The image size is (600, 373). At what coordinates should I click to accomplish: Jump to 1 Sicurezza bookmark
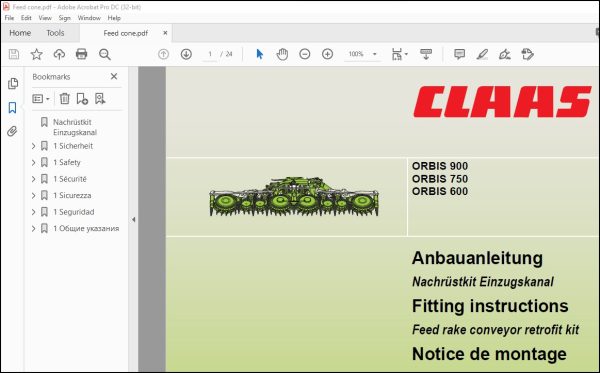tap(72, 195)
